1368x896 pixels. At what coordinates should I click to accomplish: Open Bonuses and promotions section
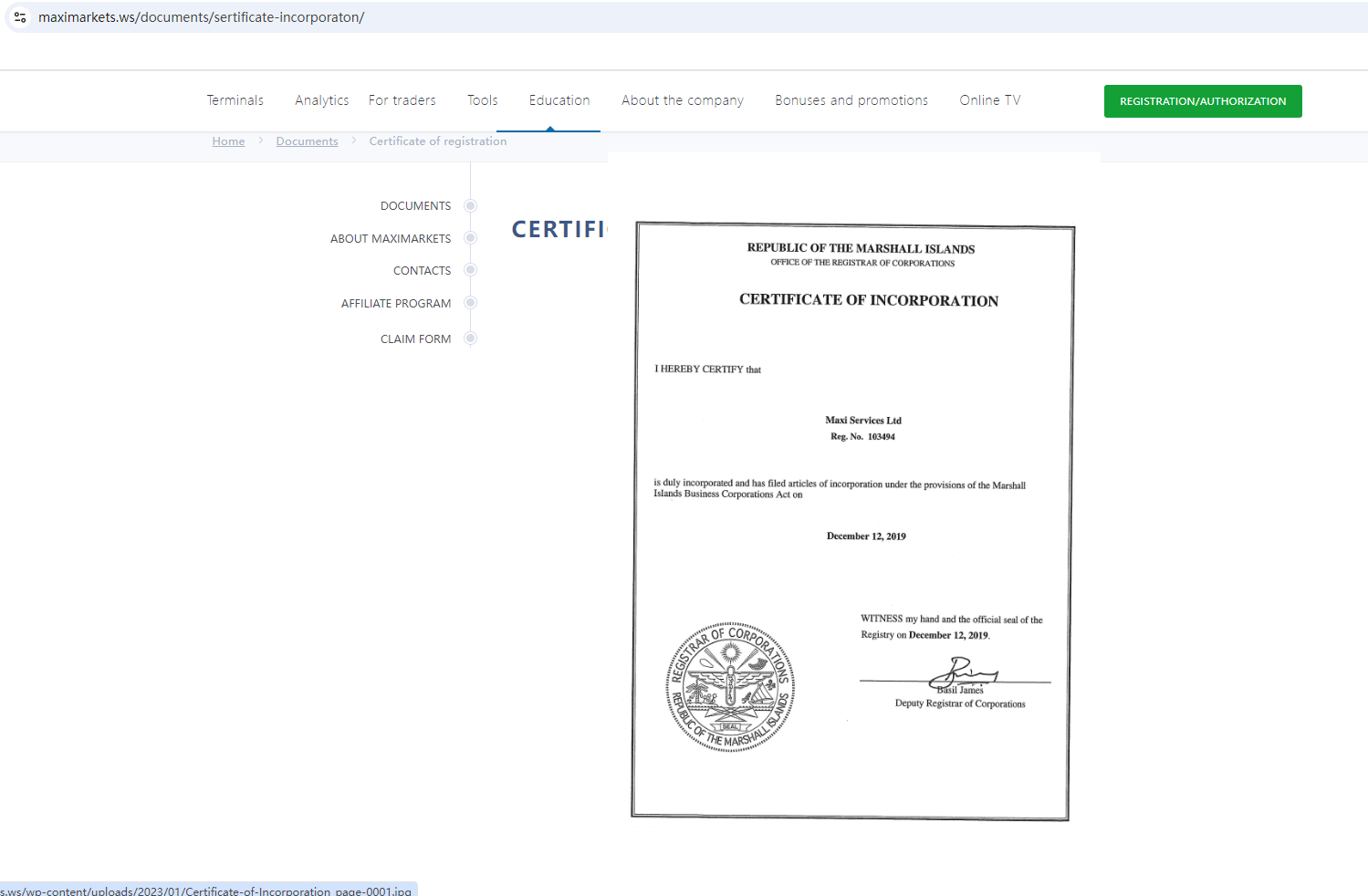point(851,100)
